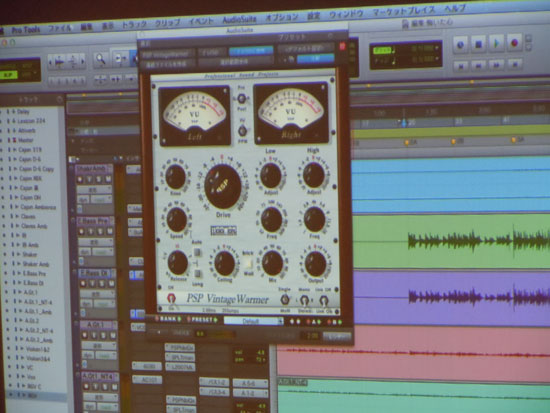Turn the large PSP Drive knob
The image size is (550, 413).
pyautogui.click(x=223, y=186)
